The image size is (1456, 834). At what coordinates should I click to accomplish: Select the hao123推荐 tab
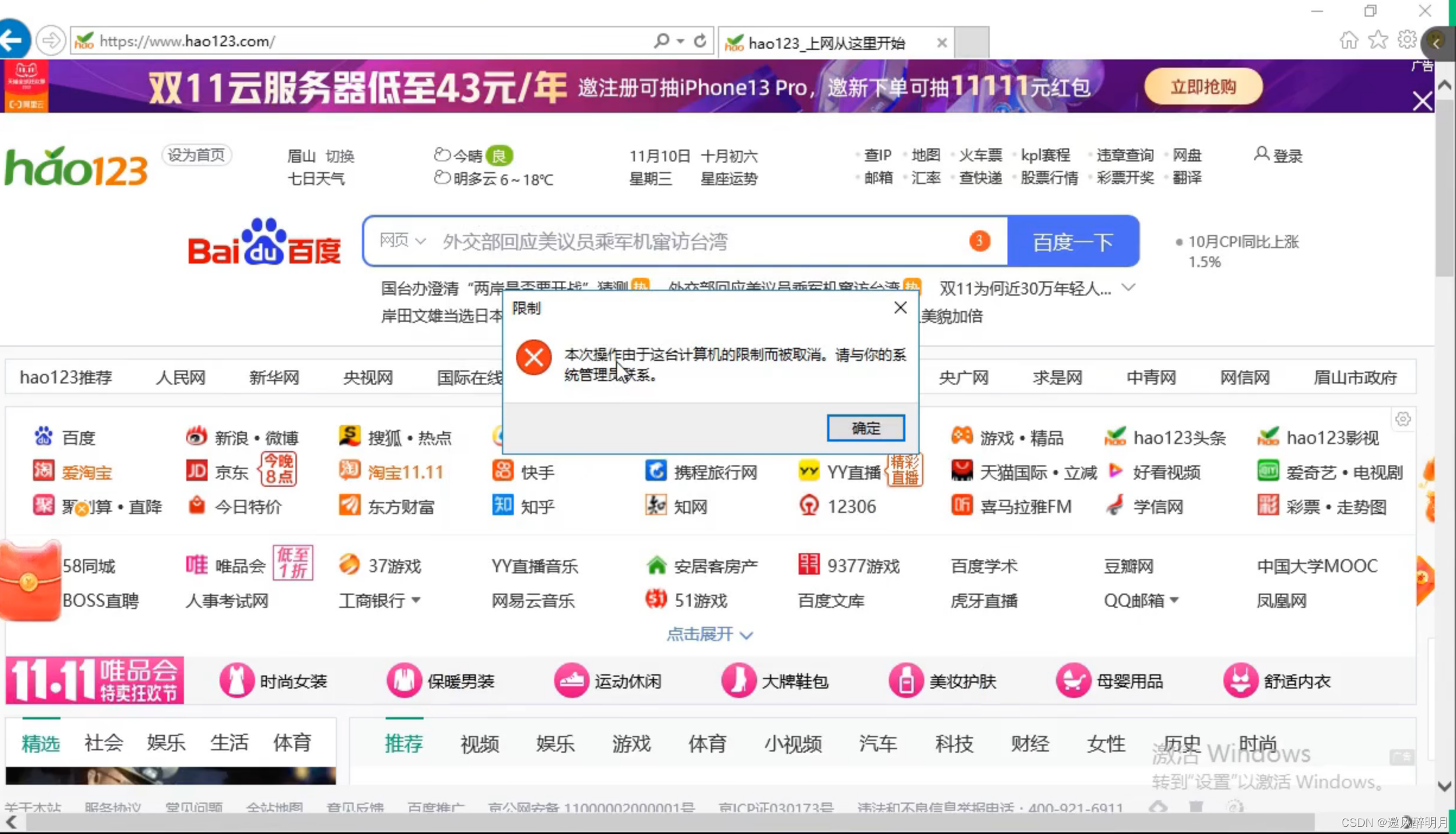(x=66, y=378)
